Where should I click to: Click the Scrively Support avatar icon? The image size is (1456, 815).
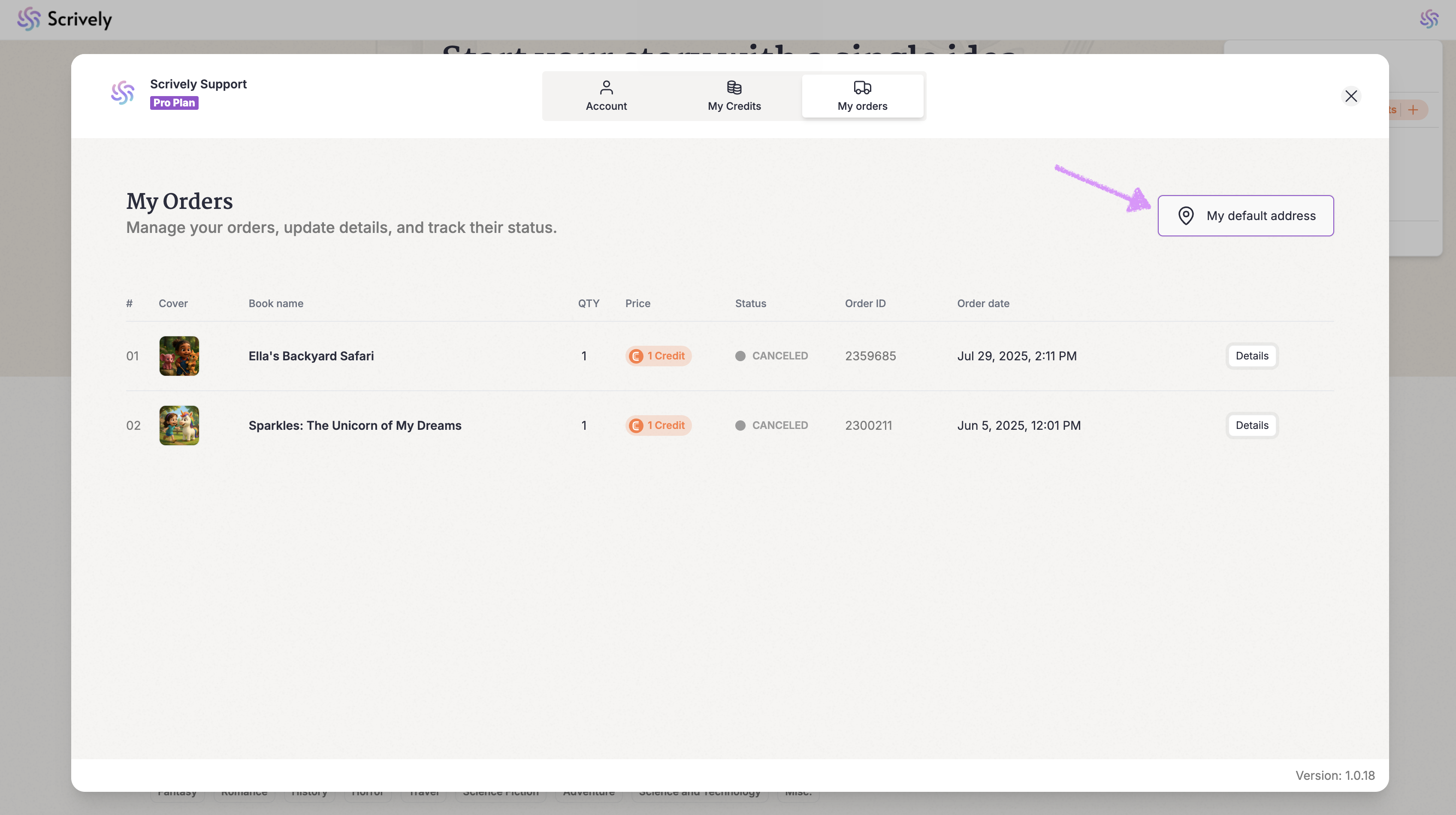[123, 93]
